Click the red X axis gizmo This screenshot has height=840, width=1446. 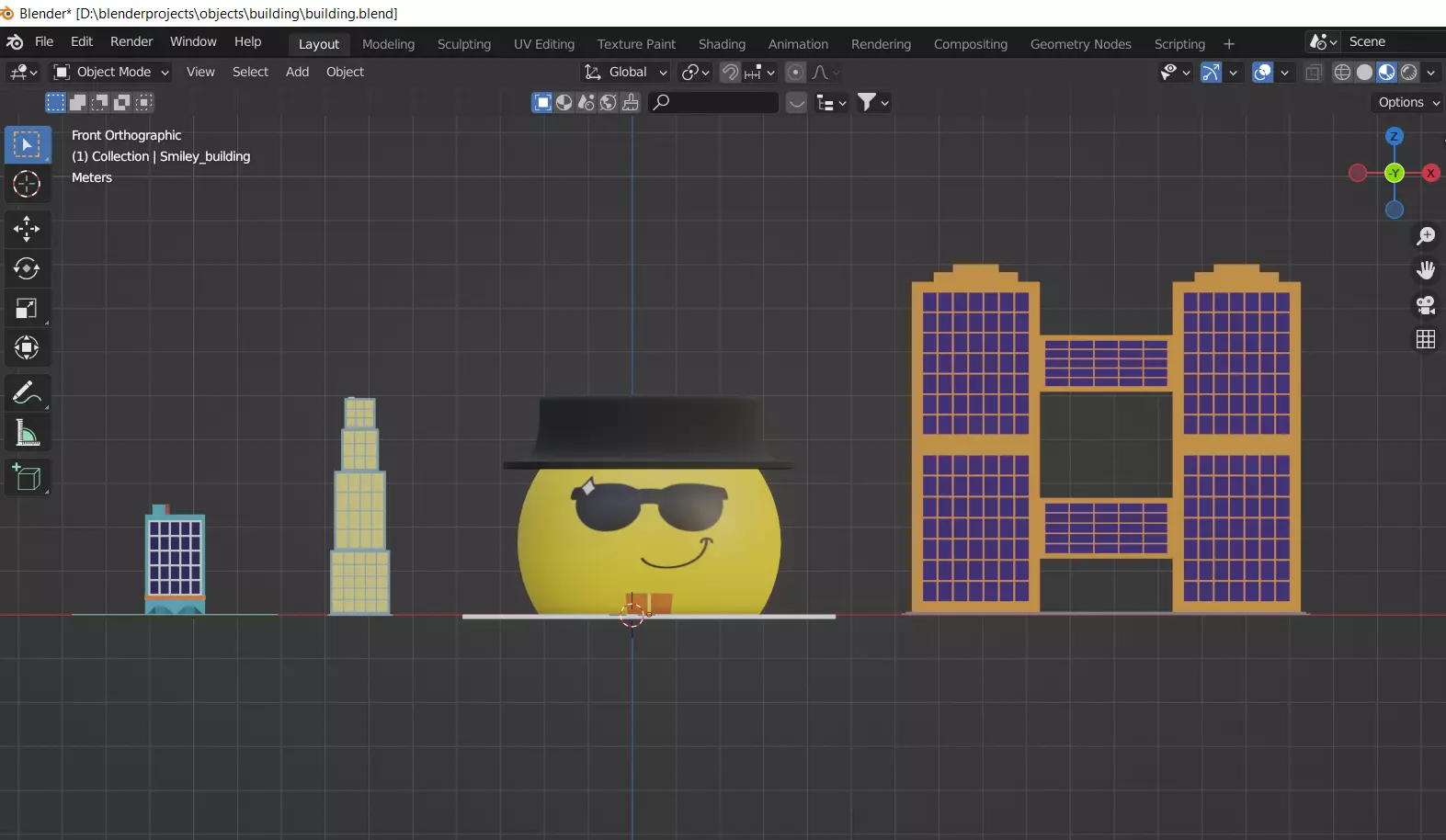[1430, 173]
